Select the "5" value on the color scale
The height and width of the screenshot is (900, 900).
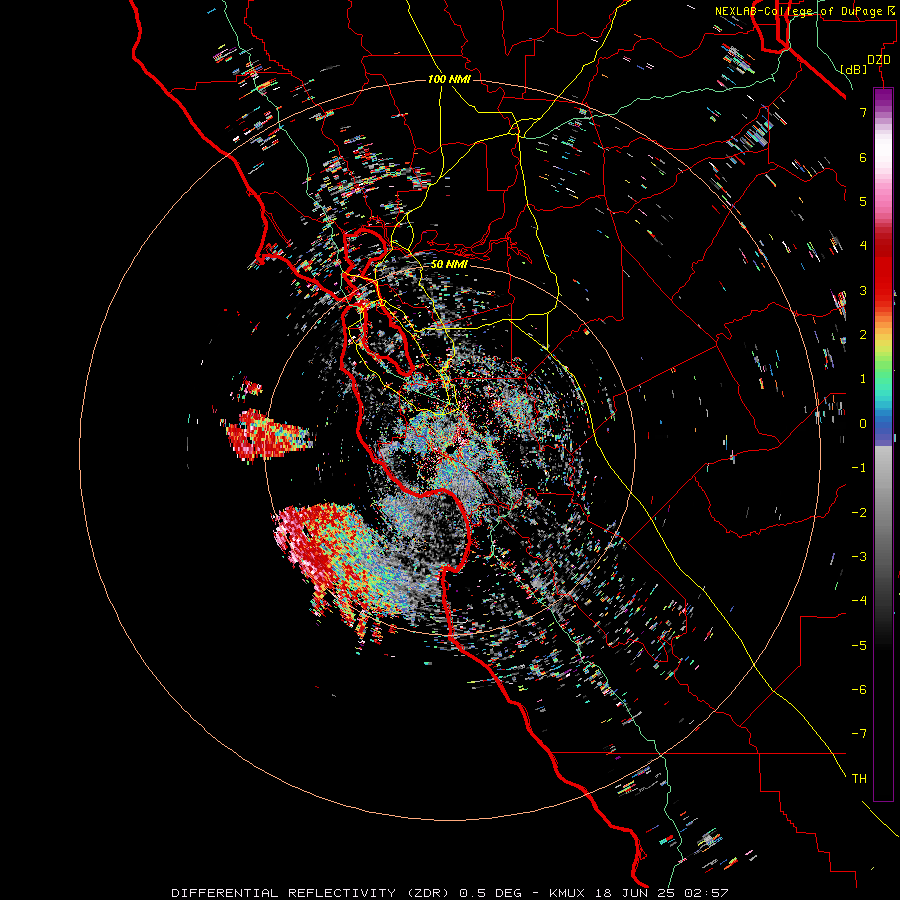863,201
